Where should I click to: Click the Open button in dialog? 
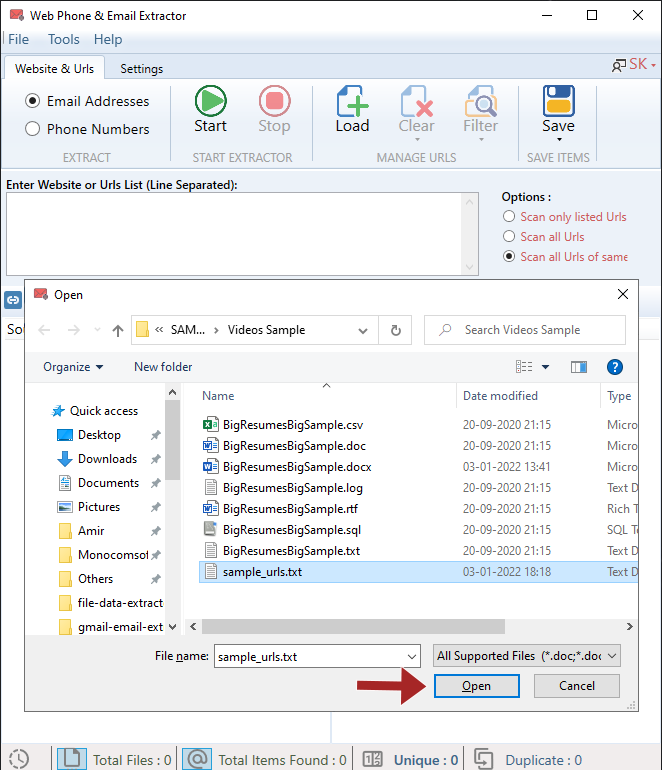pos(476,686)
